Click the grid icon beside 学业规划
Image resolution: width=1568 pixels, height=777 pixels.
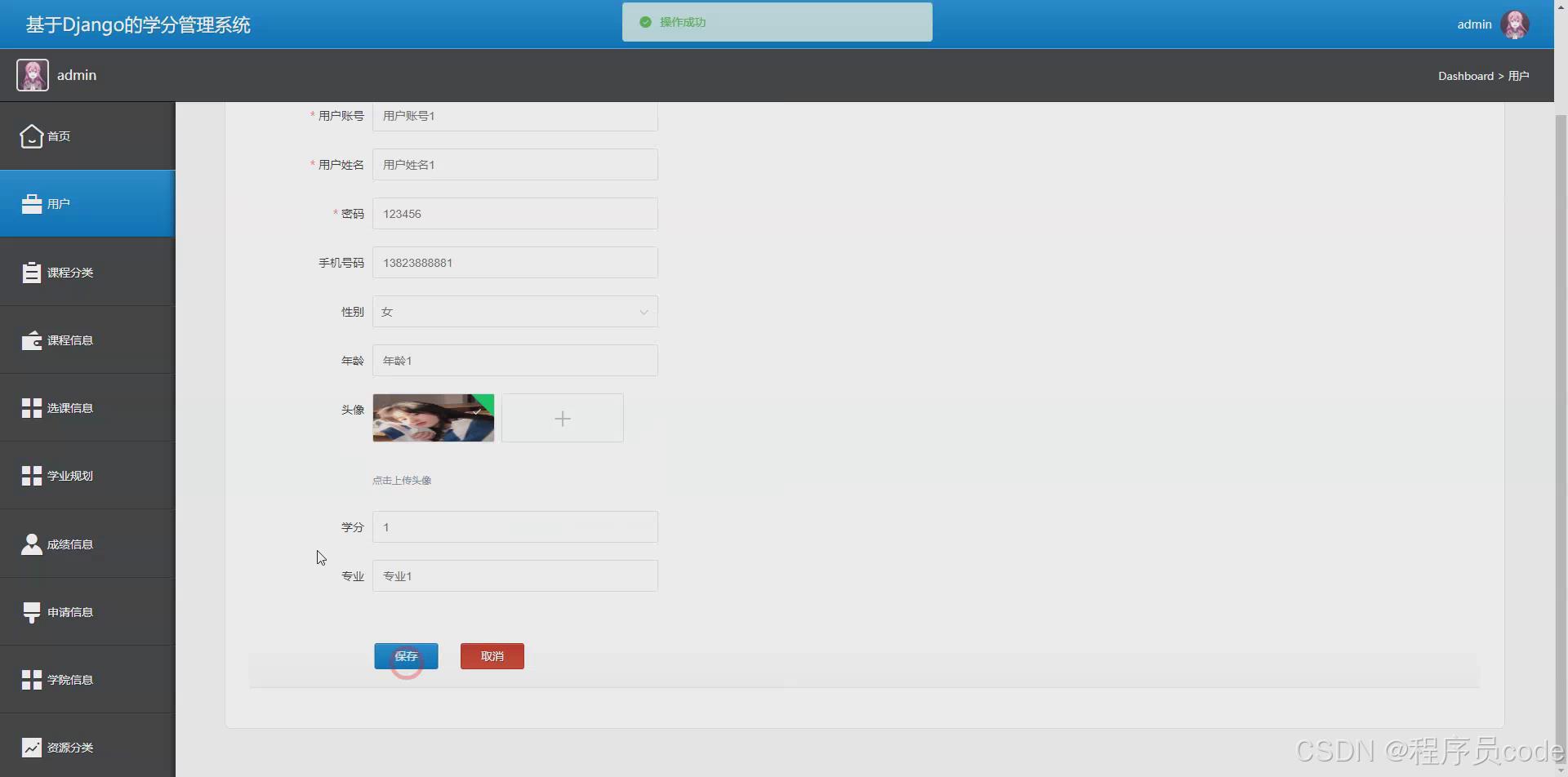click(x=32, y=476)
